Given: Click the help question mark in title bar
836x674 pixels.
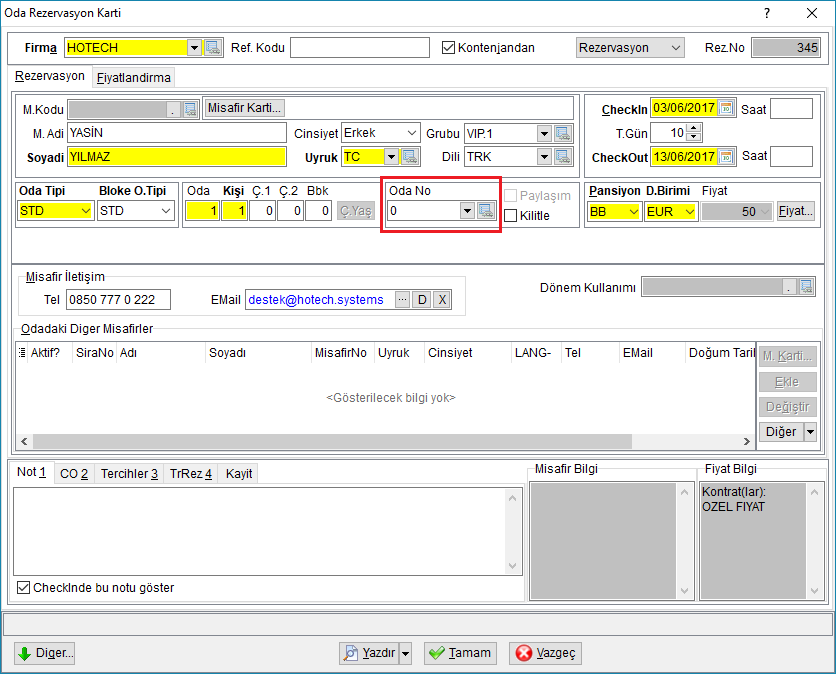Looking at the screenshot, I should pos(767,13).
